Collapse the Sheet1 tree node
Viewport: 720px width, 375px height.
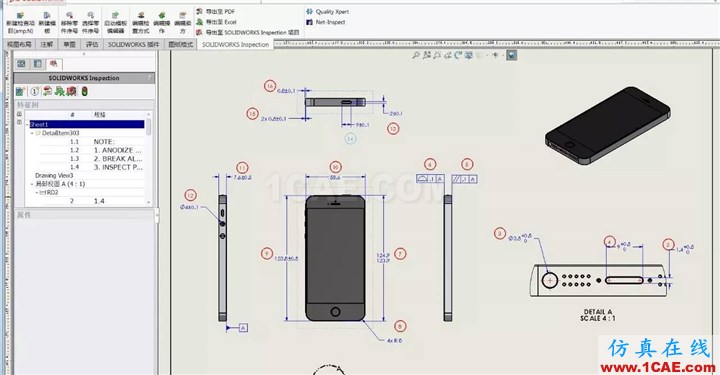28,124
